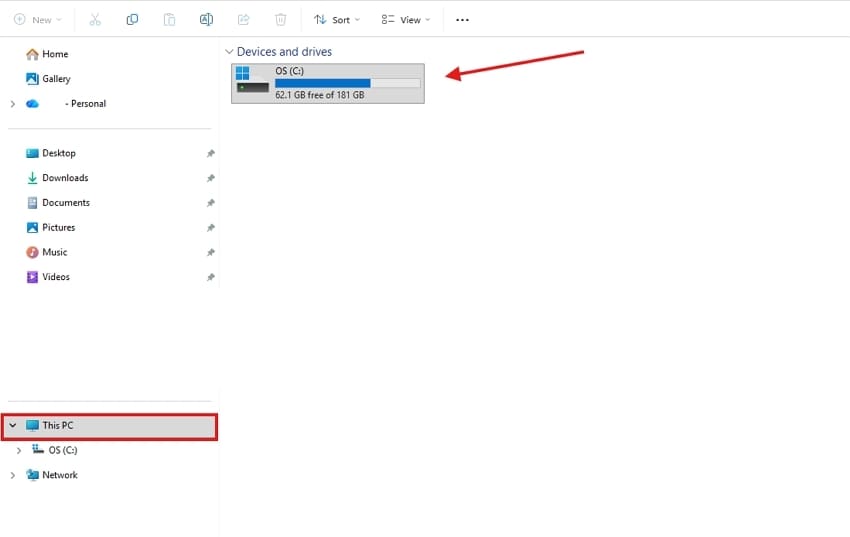This screenshot has height=537, width=850.
Task: Collapse the Devices and drives group
Action: [229, 52]
